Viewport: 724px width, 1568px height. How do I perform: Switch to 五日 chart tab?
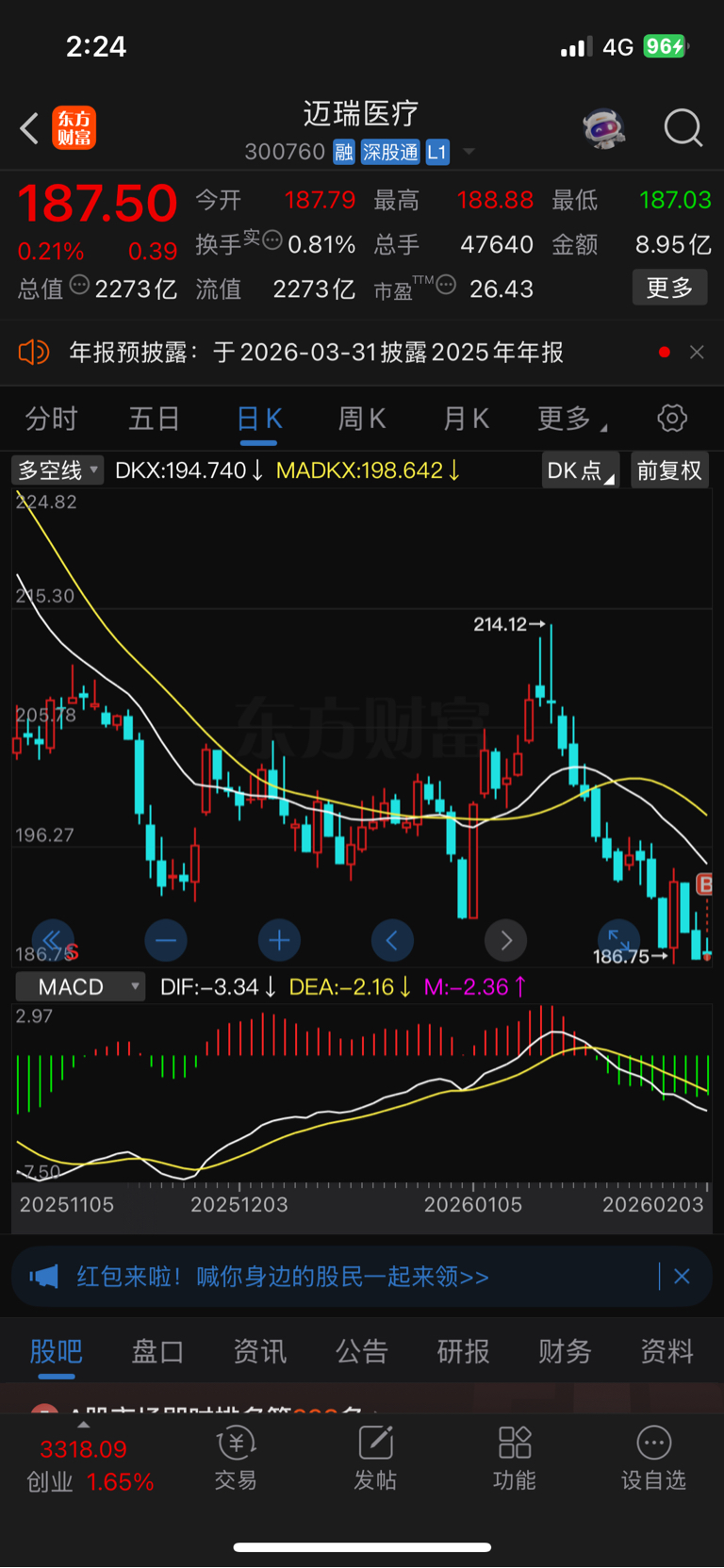coord(154,419)
